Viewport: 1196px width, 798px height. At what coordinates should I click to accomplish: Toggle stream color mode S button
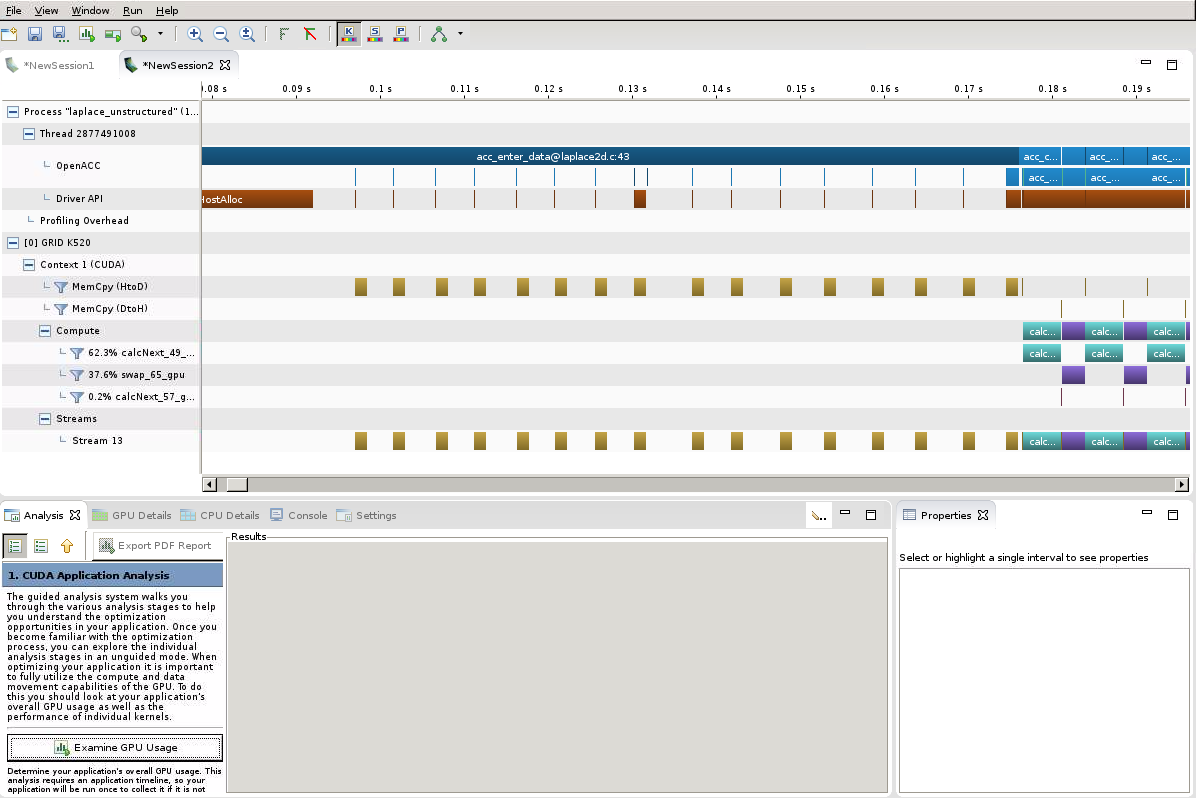(375, 34)
